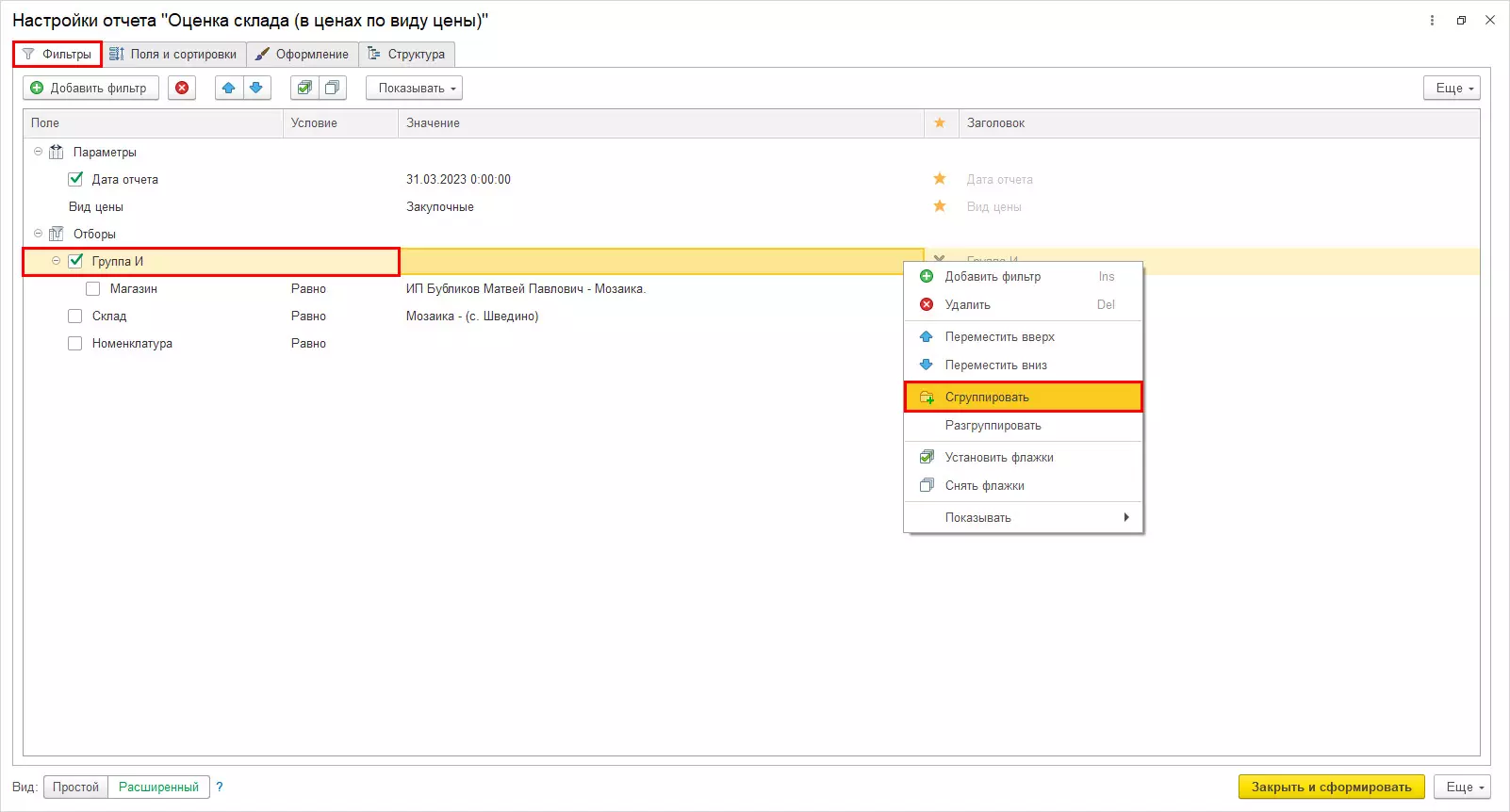Click the star icon in Дата отчета row

939,179
